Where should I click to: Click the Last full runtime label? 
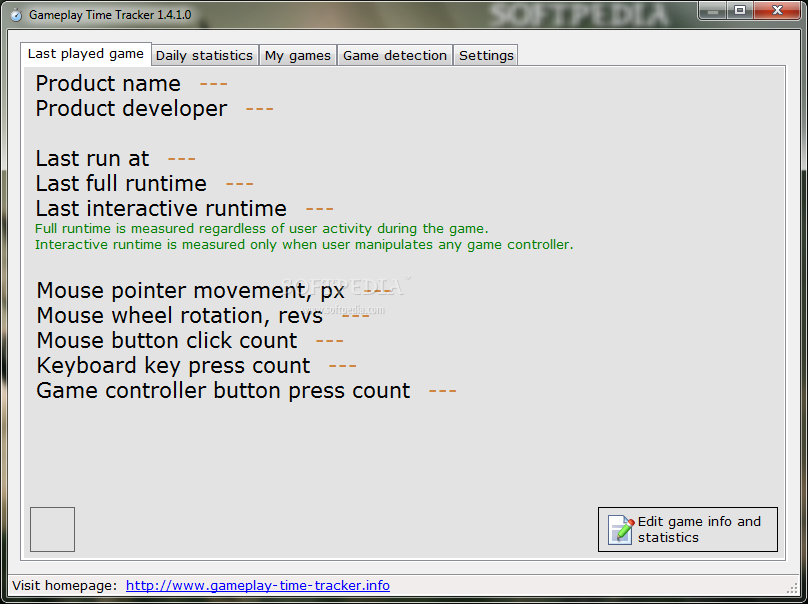121,183
